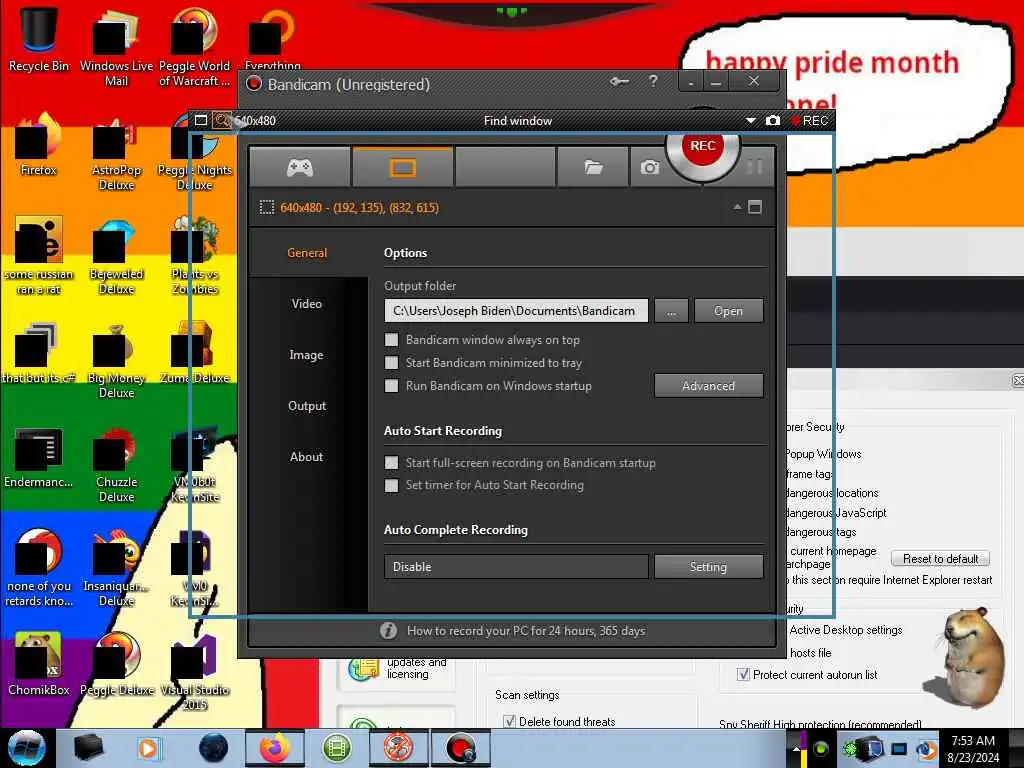Select the Peggle World of Warcraft desktop icon
The height and width of the screenshot is (768, 1024).
(x=195, y=46)
